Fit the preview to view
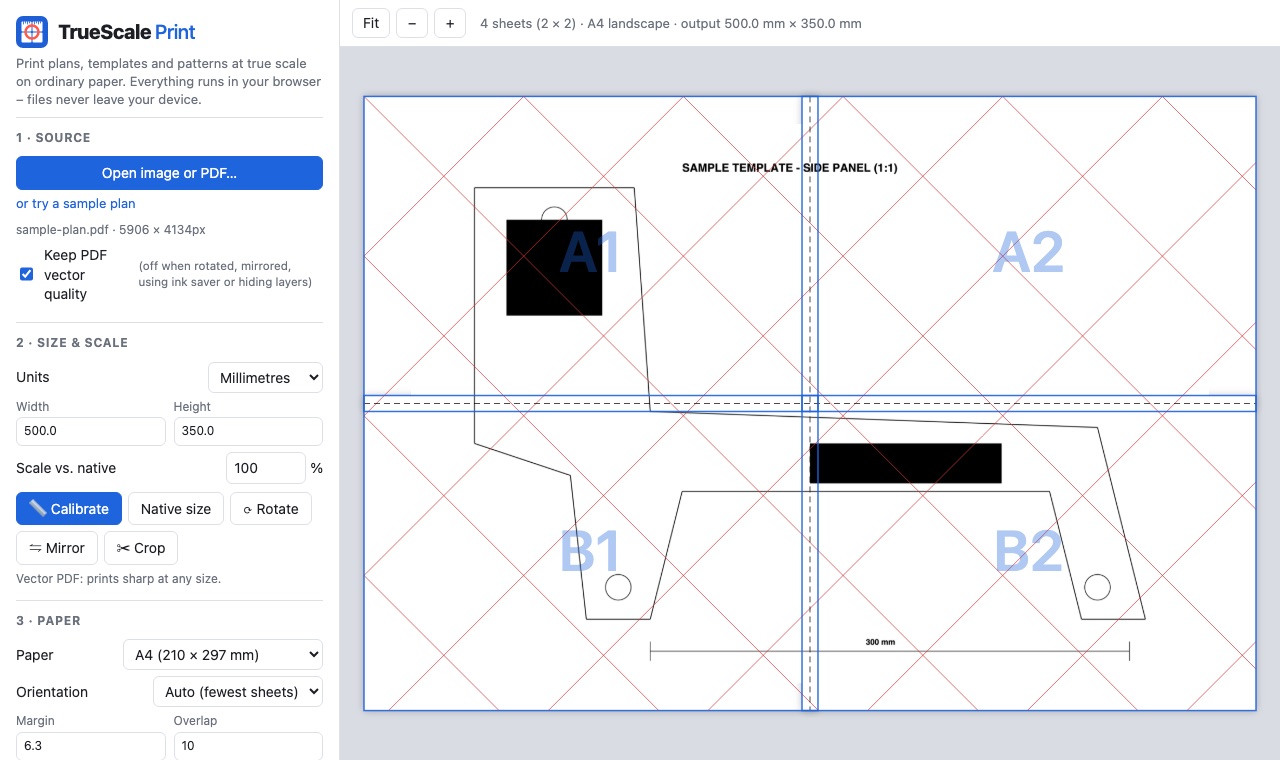The image size is (1280, 760). (371, 23)
